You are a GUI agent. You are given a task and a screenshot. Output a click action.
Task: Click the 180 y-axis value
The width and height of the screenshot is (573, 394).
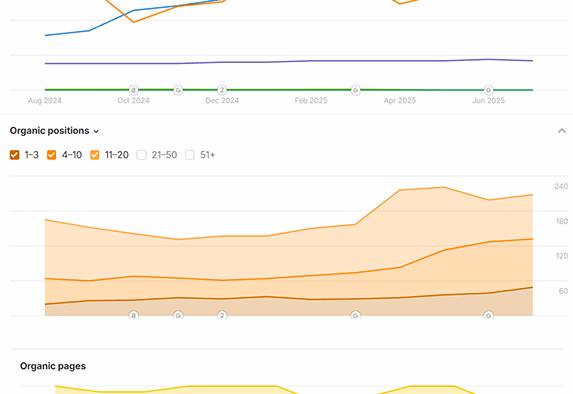click(x=562, y=221)
